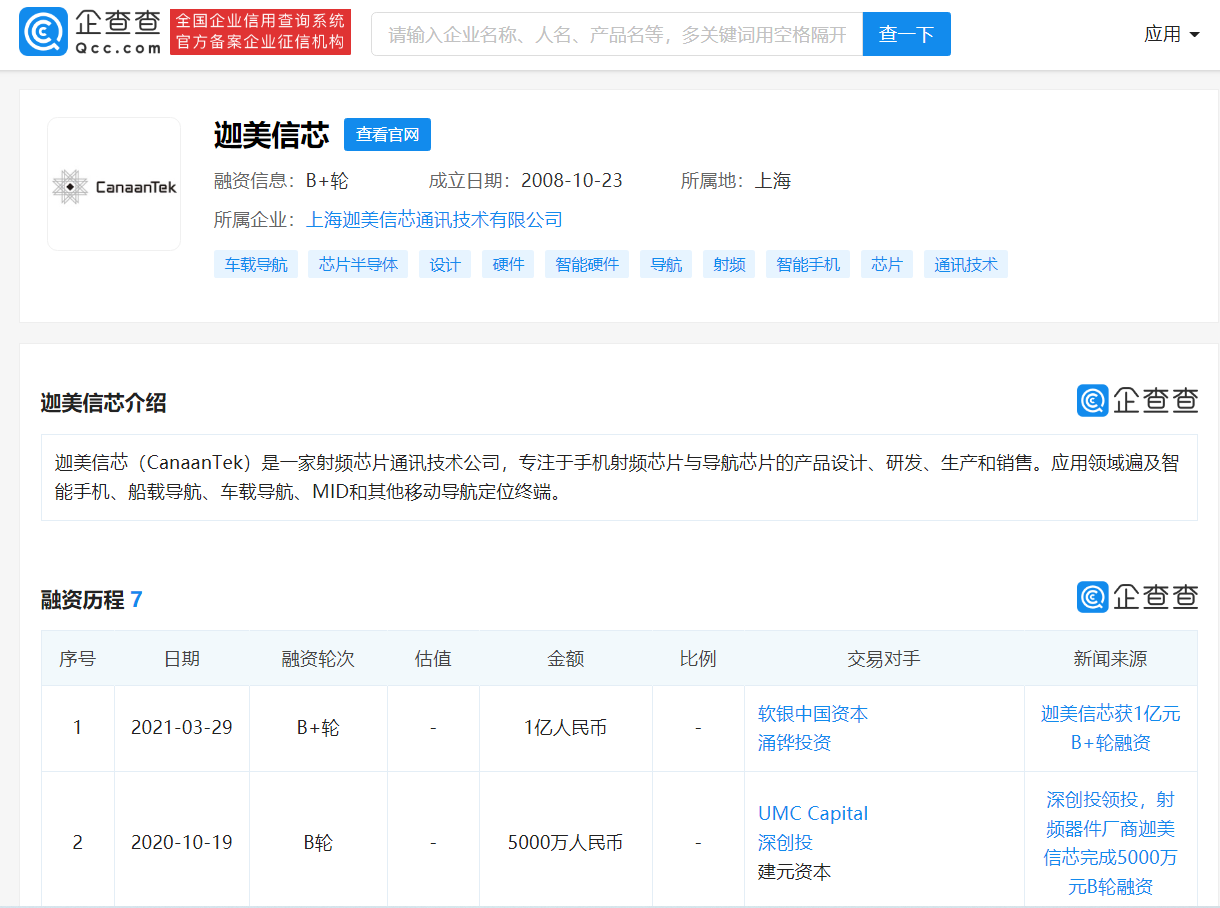The width and height of the screenshot is (1220, 908).
Task: Open the 涌铧投资 investor link
Action: click(795, 743)
